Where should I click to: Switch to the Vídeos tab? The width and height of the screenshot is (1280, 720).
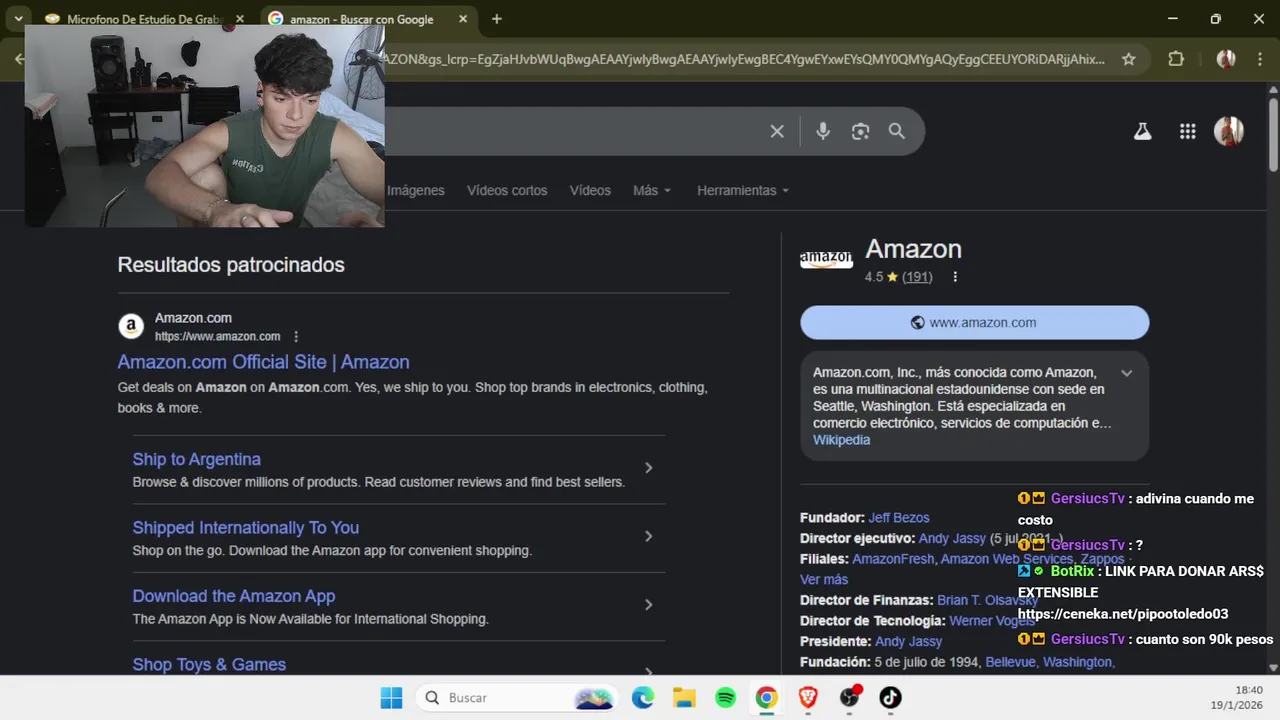590,190
